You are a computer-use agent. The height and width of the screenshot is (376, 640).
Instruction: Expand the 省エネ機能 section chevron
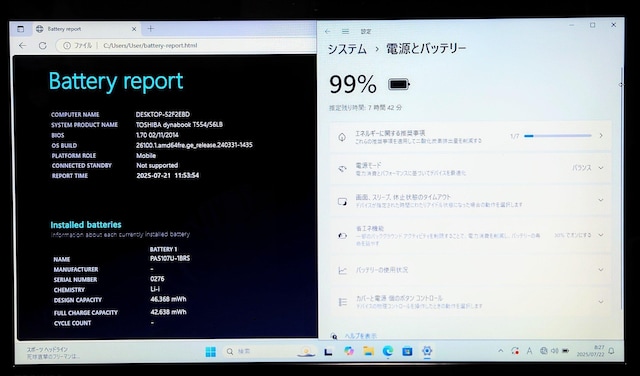tap(601, 235)
